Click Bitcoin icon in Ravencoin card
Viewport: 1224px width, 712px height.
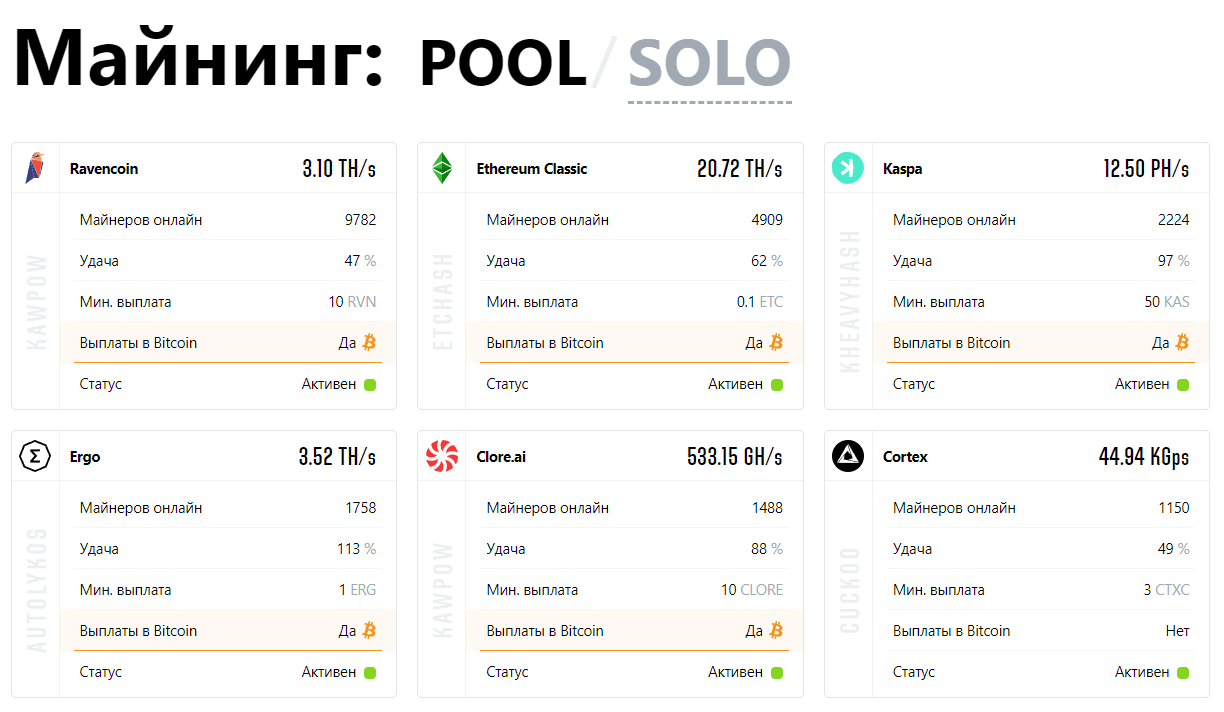pos(369,342)
